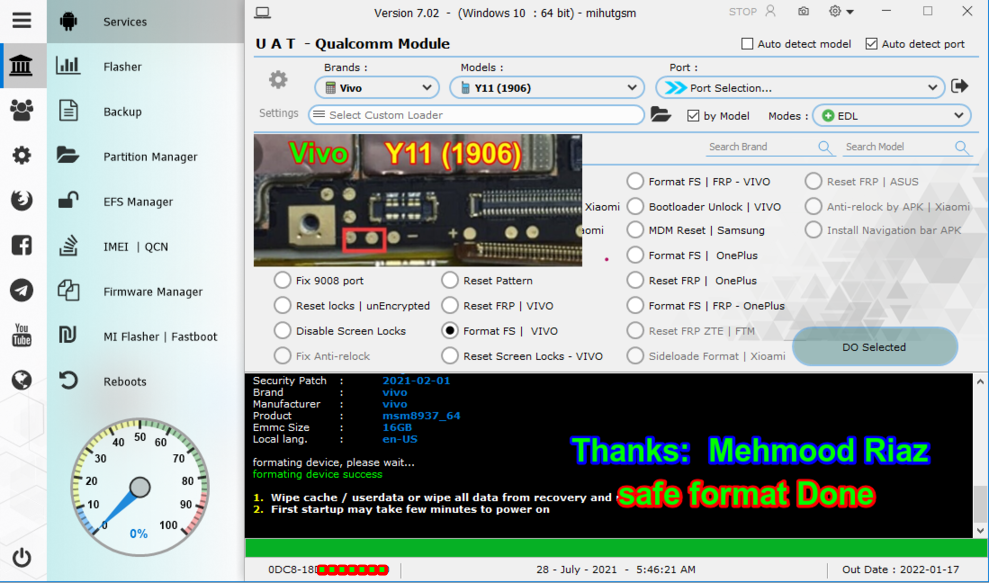Click the log scrollbar up arrow
This screenshot has height=583, width=989.
(x=980, y=381)
